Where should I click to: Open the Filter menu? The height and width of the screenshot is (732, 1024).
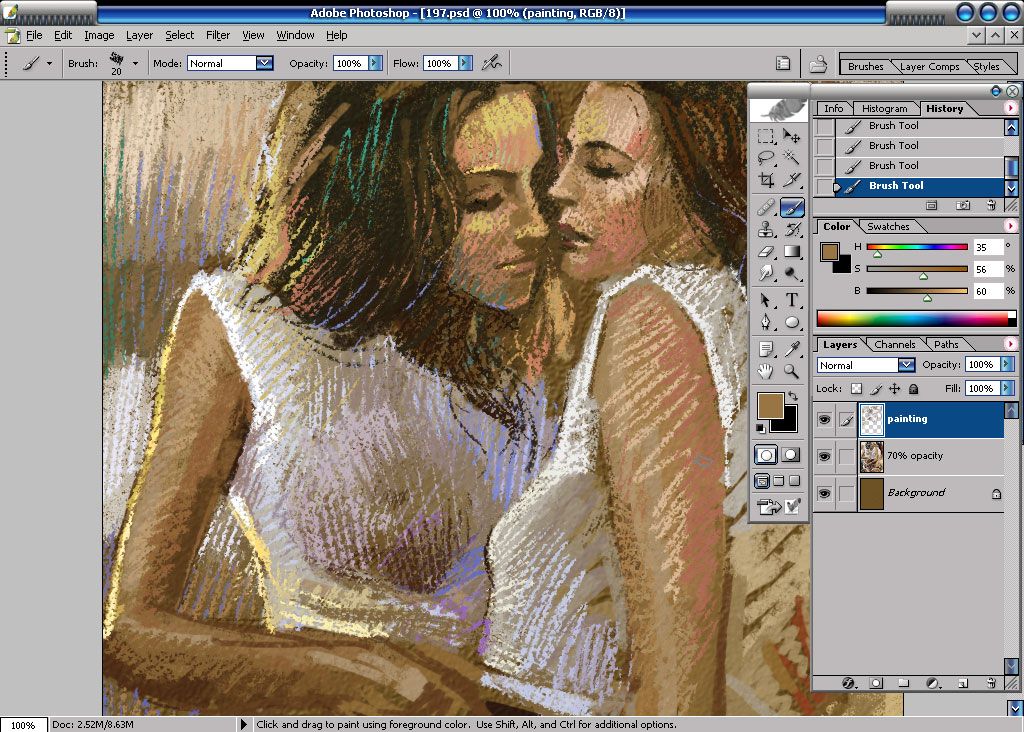pyautogui.click(x=218, y=35)
